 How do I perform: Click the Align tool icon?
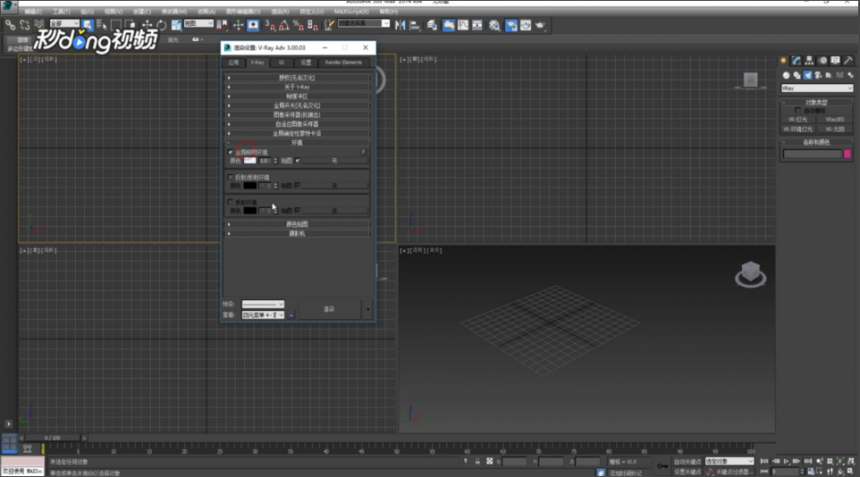[414, 25]
